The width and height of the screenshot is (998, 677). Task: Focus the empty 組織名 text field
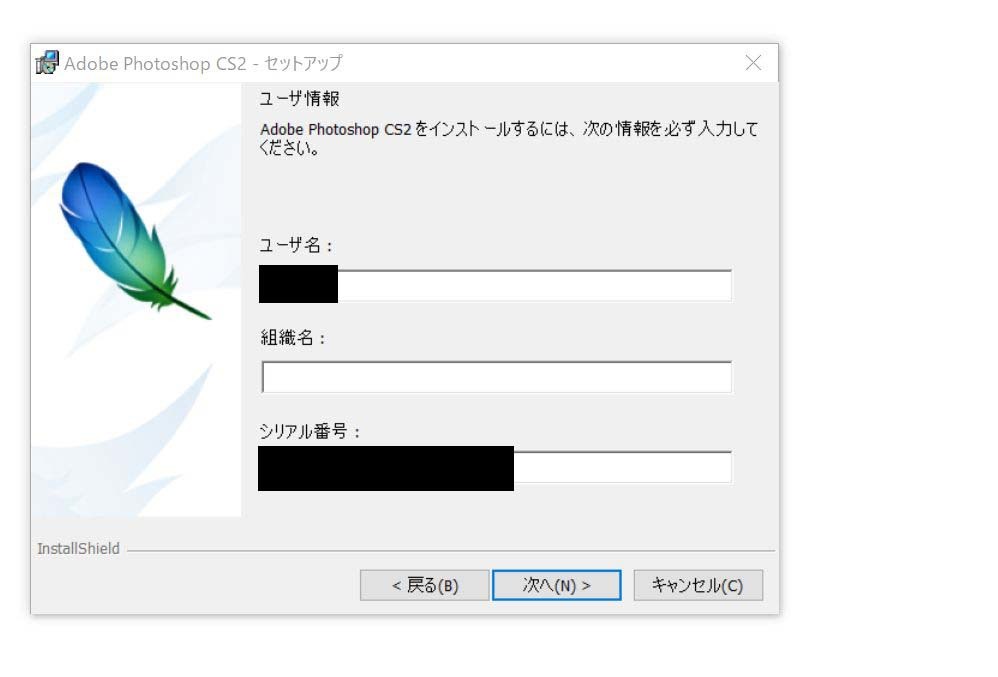(x=496, y=377)
